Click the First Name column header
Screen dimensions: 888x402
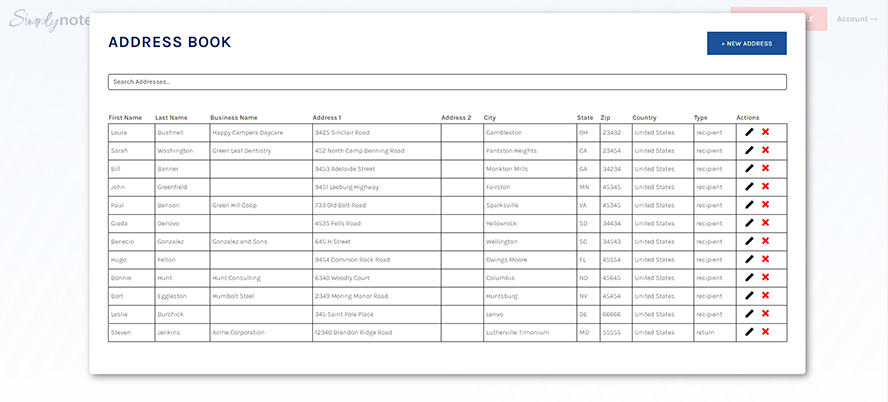tap(125, 118)
